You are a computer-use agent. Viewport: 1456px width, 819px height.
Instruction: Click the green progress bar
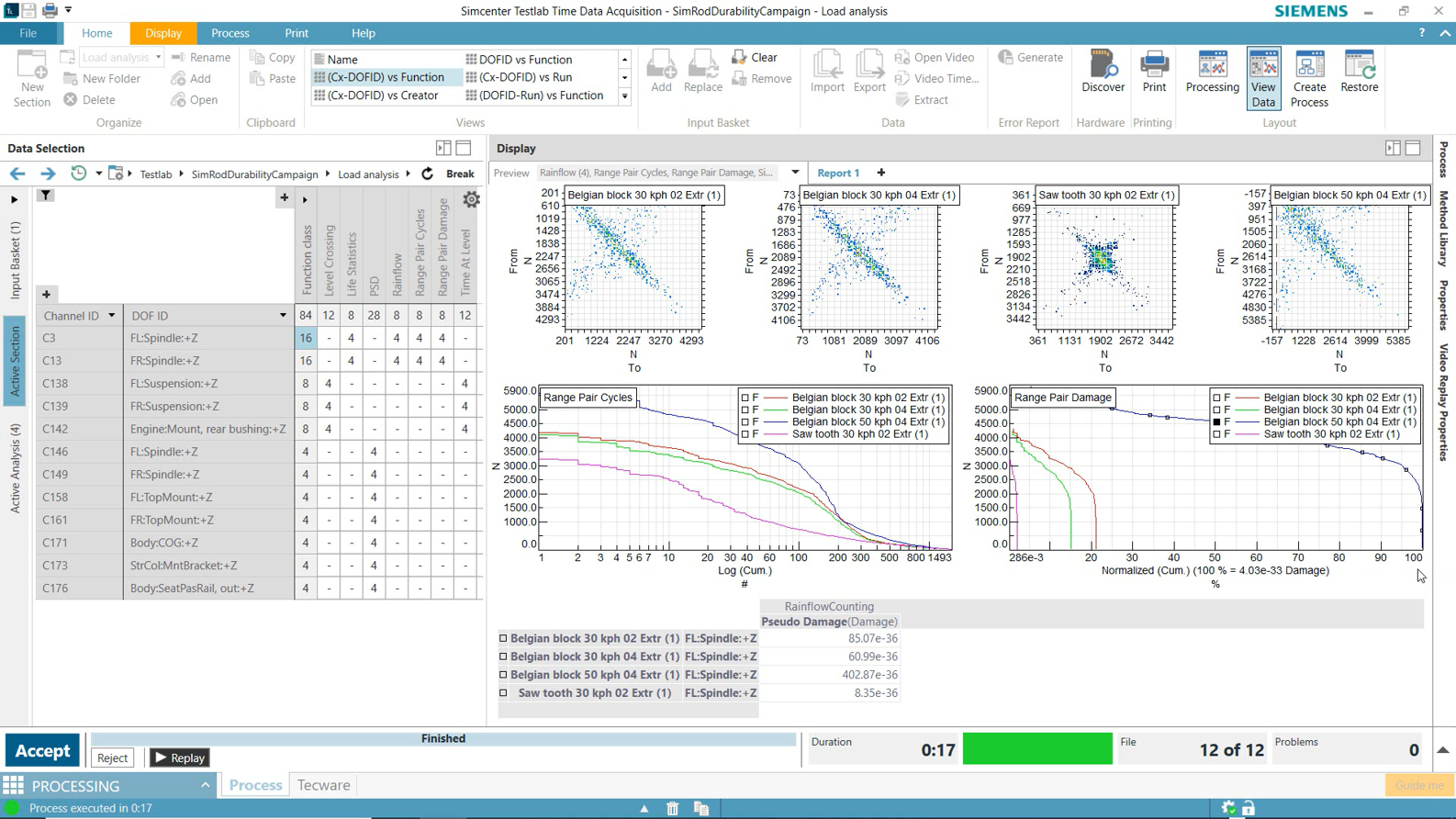click(1036, 749)
